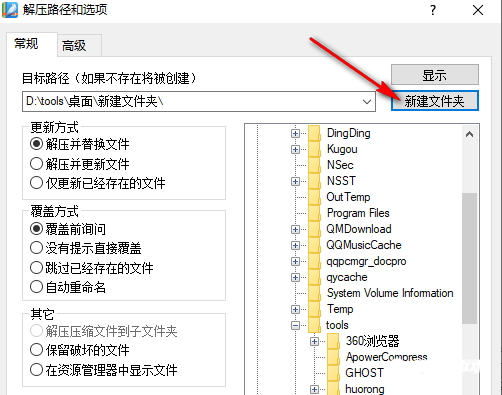Image resolution: width=502 pixels, height=395 pixels.
Task: Click the NSST folder icon
Action: click(x=314, y=181)
